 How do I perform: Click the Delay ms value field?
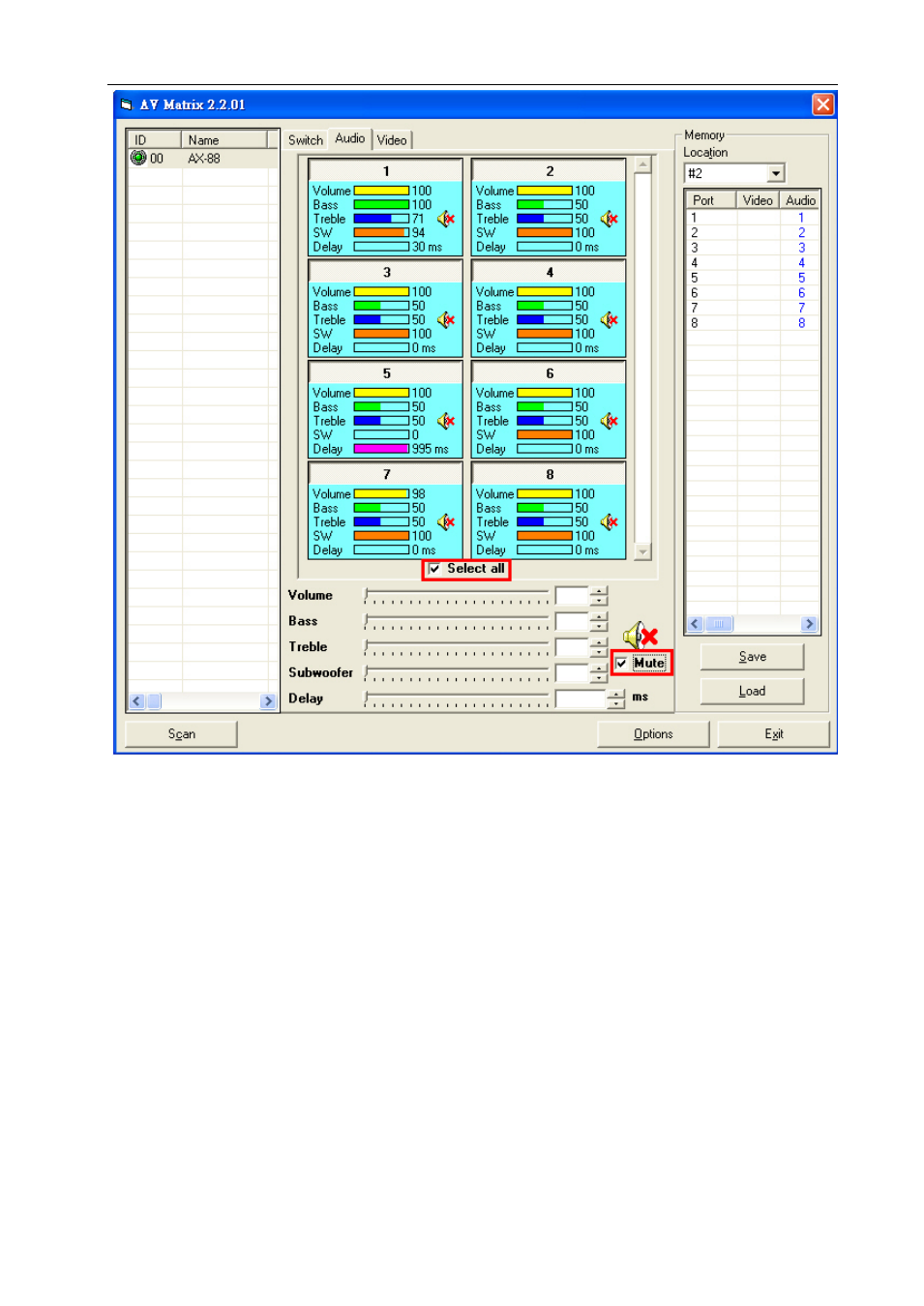pyautogui.click(x=581, y=698)
